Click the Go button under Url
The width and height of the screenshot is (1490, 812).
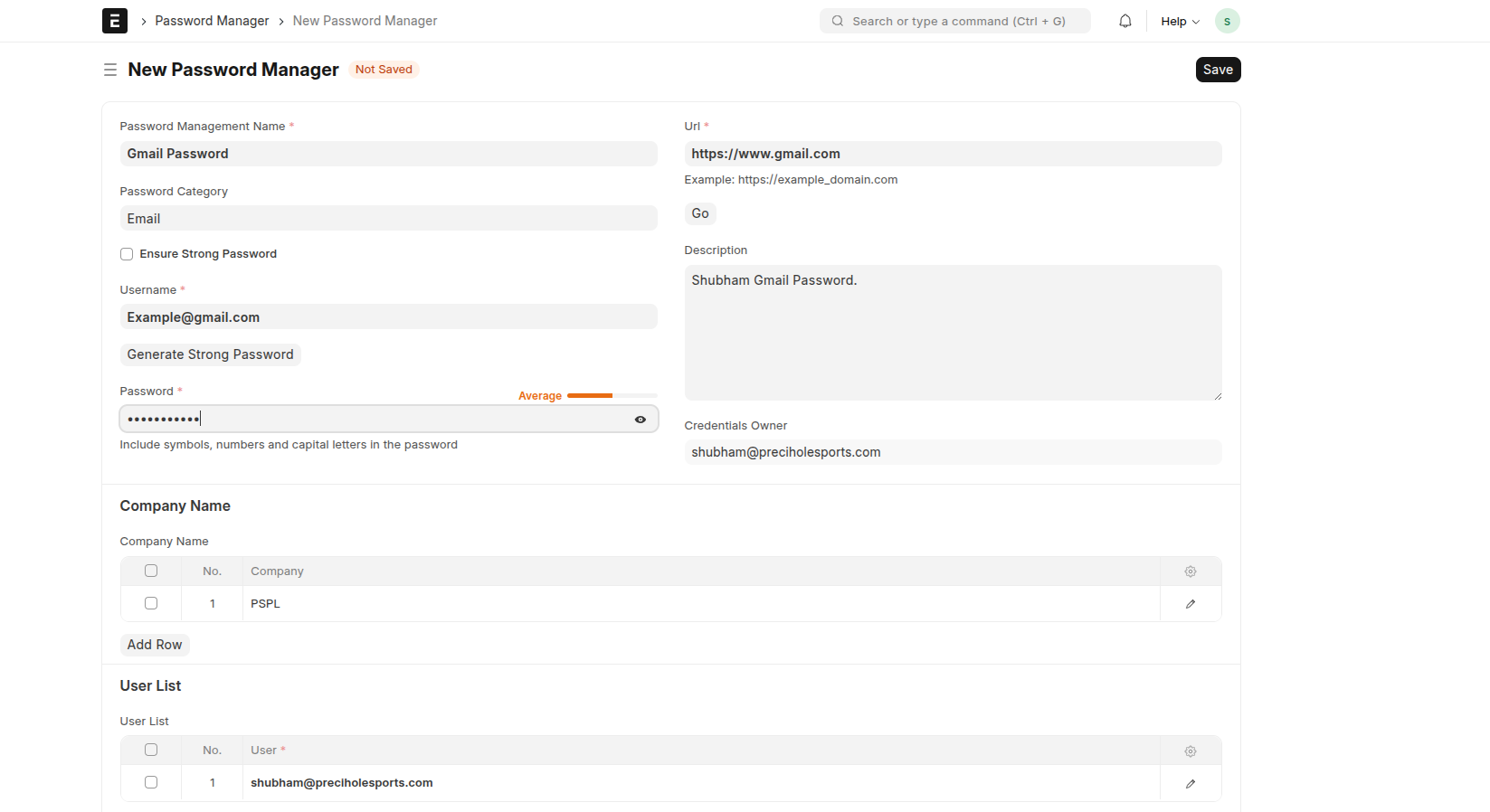[x=700, y=213]
